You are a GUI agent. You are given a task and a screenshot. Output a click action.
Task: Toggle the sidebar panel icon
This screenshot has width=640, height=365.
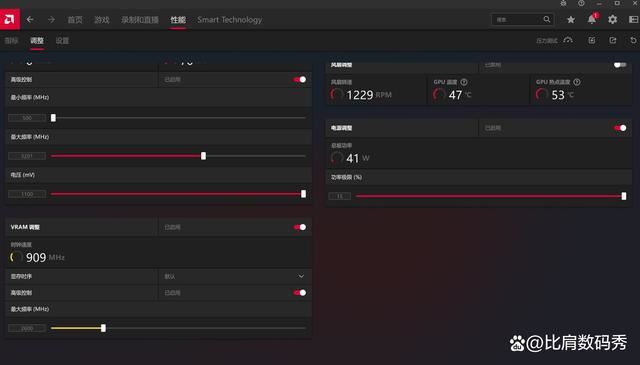click(x=633, y=19)
